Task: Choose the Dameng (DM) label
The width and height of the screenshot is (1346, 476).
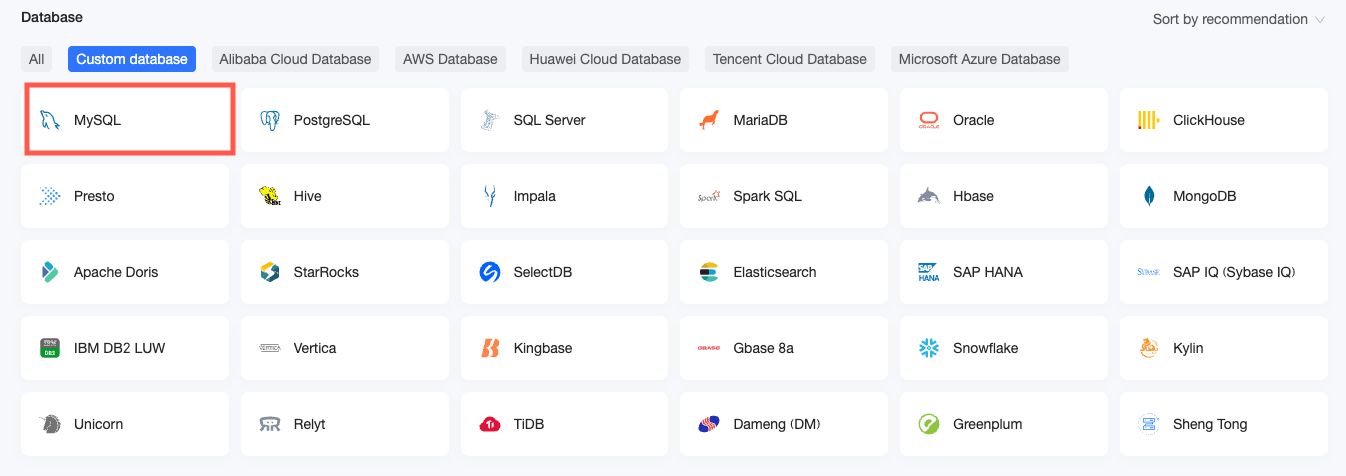Action: point(777,424)
